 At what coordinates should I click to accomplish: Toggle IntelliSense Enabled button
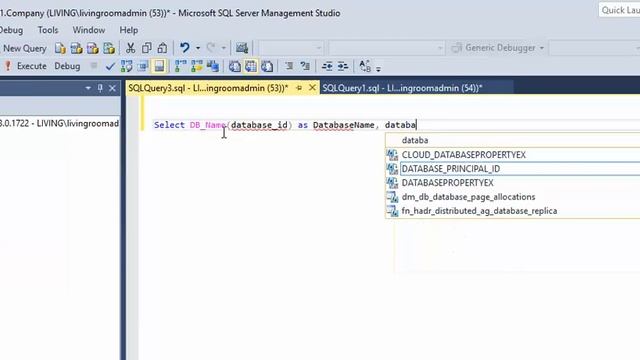click(159, 66)
